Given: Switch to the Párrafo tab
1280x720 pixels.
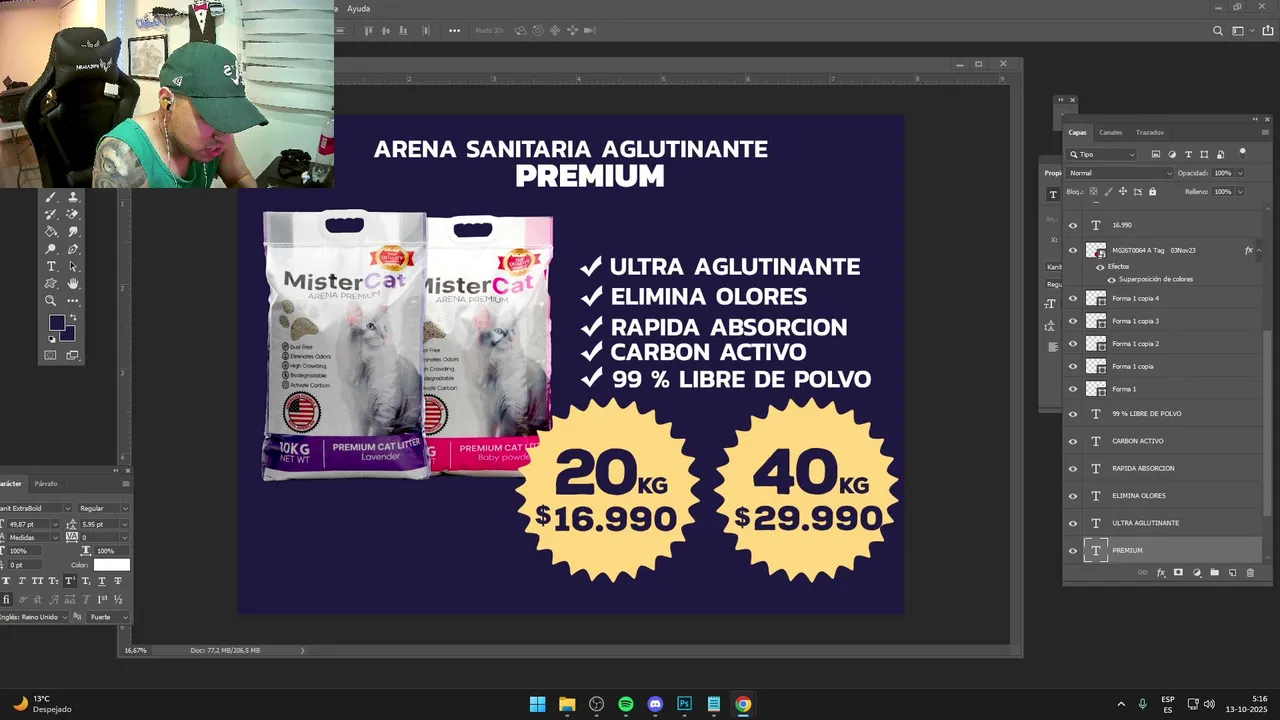Looking at the screenshot, I should [46, 484].
